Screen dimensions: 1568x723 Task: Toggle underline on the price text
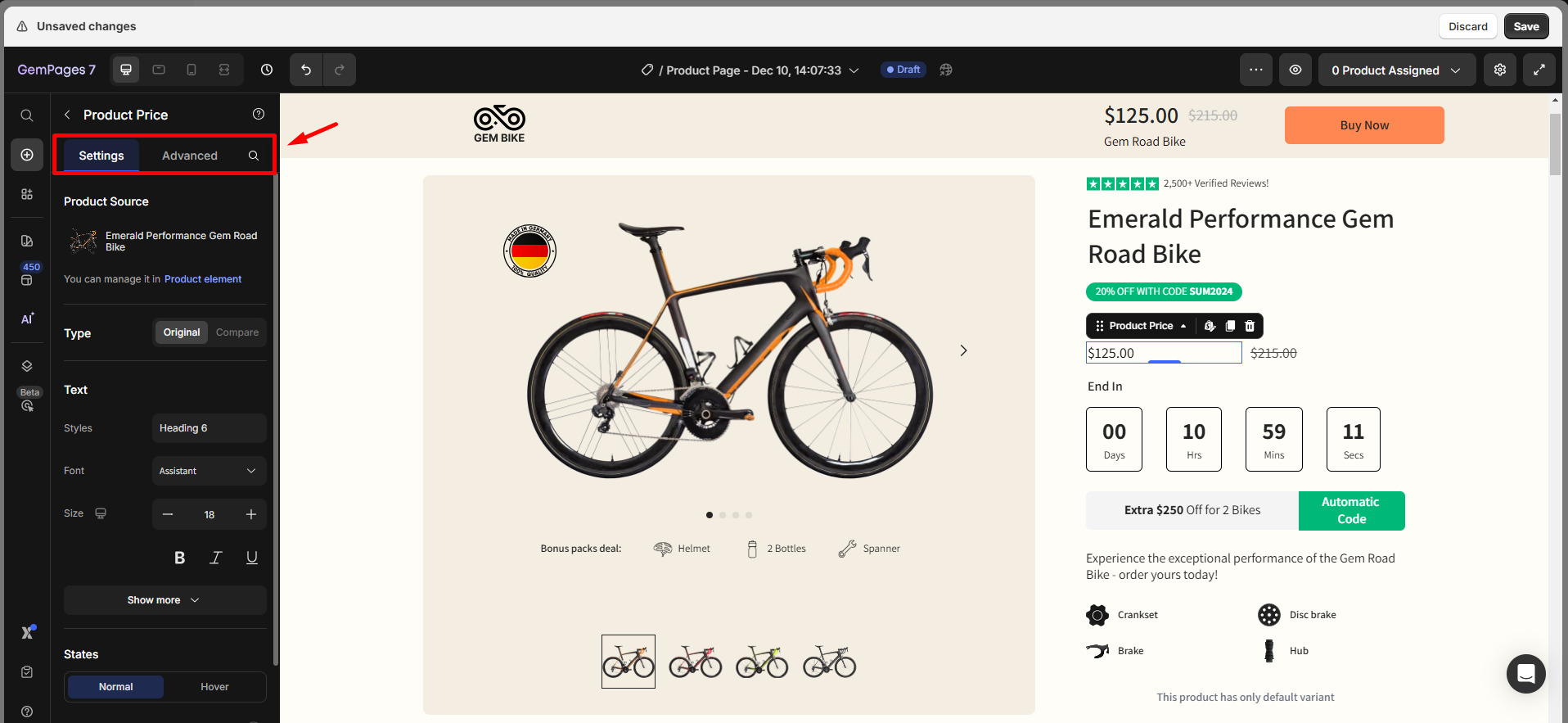251,558
